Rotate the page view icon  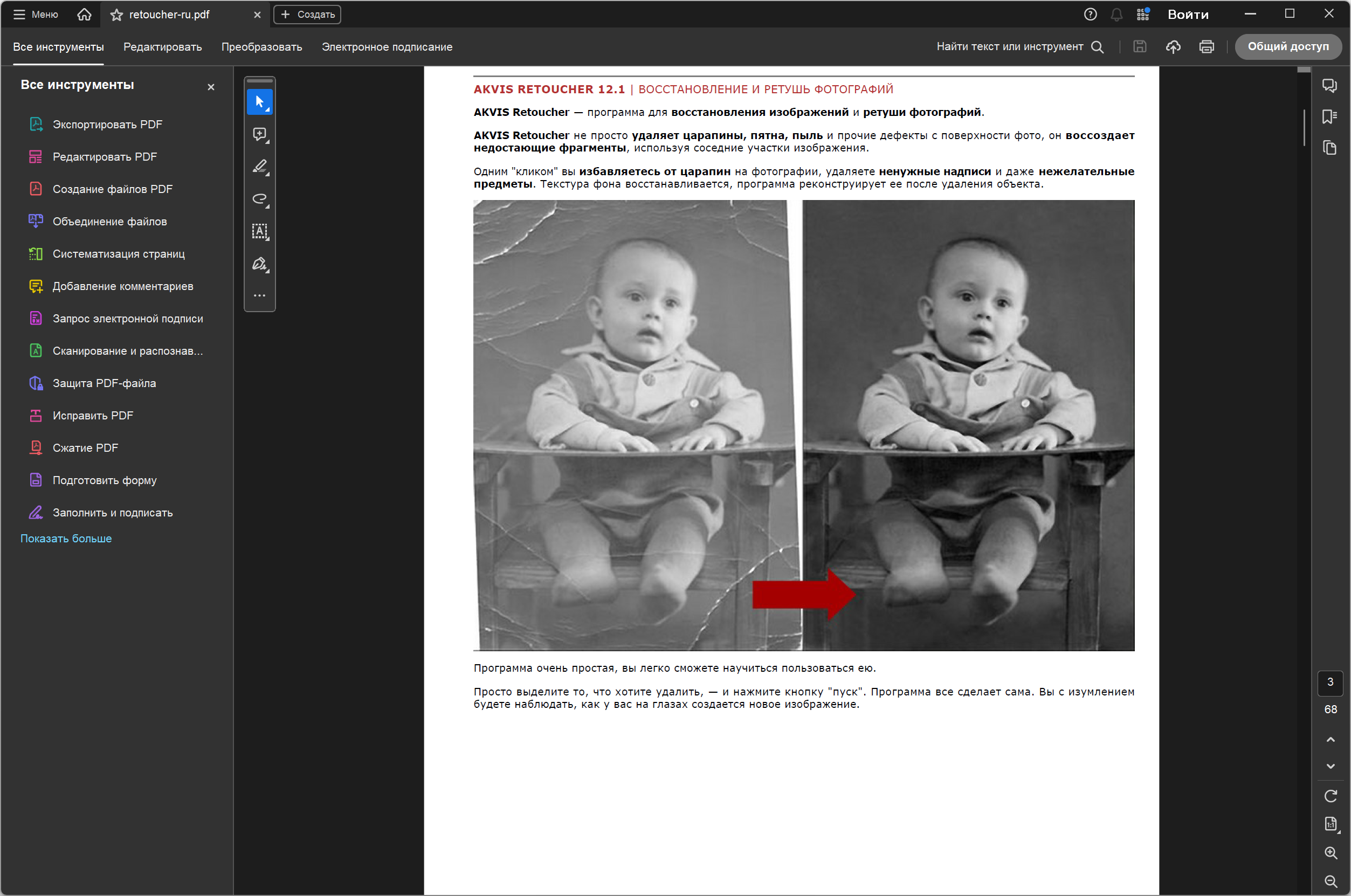click(1330, 796)
